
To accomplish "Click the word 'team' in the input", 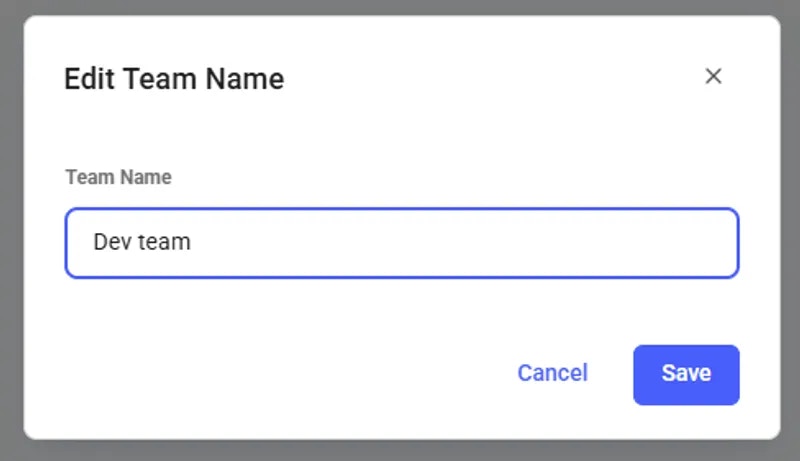I will (x=164, y=242).
